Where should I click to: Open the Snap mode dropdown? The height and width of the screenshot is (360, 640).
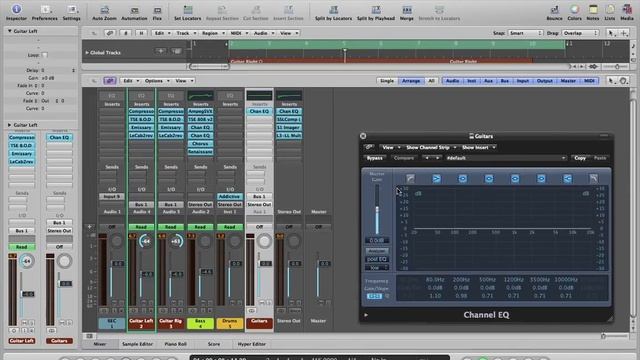point(525,33)
